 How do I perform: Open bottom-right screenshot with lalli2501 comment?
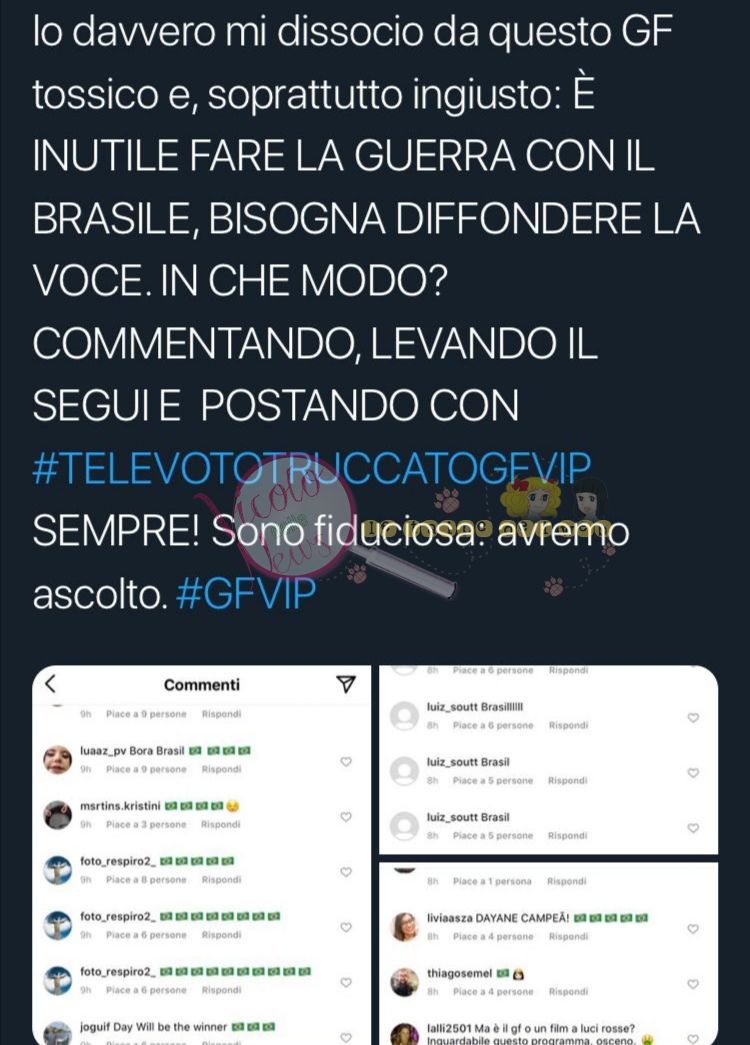click(x=549, y=954)
